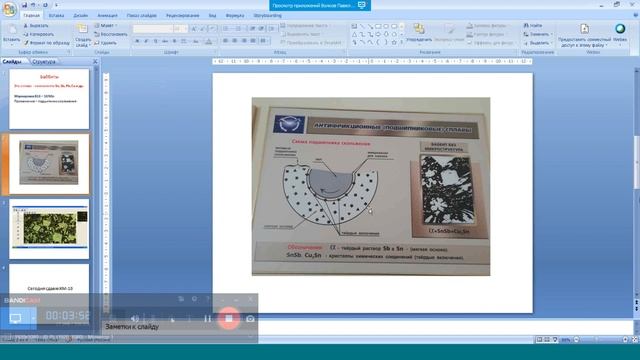Open Replace (Заменить) dropdown
This screenshot has width=640, height=360.
pos(538,34)
